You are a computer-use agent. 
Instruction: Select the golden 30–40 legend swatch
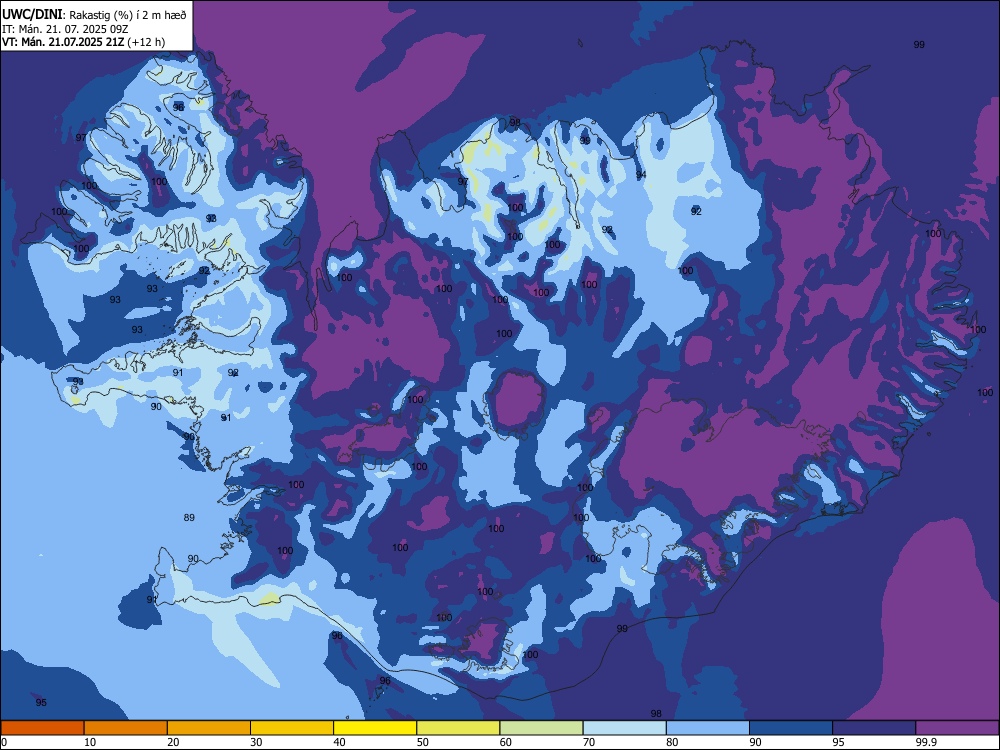click(x=292, y=728)
